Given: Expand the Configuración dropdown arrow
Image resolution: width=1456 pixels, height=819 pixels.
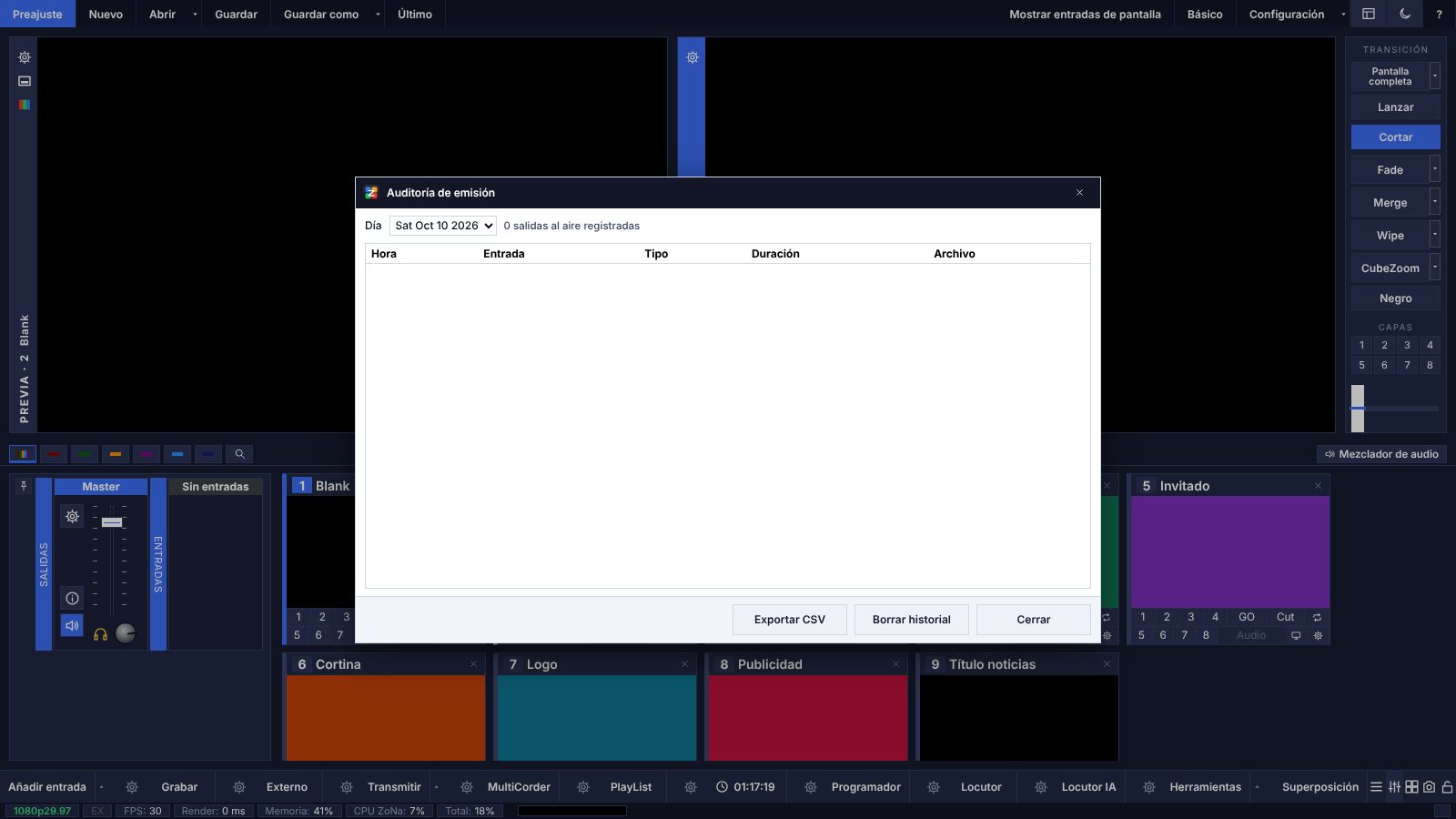Looking at the screenshot, I should (x=1343, y=14).
